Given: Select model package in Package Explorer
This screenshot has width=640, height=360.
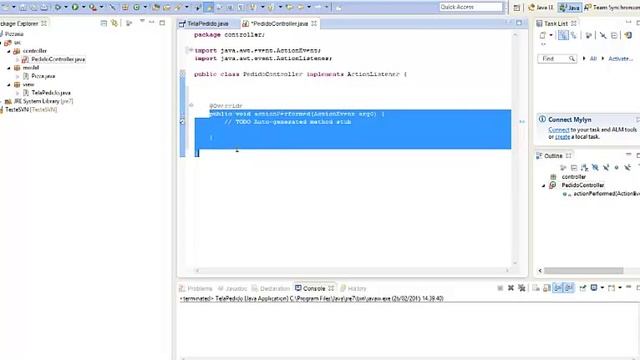Looking at the screenshot, I should 31,68.
